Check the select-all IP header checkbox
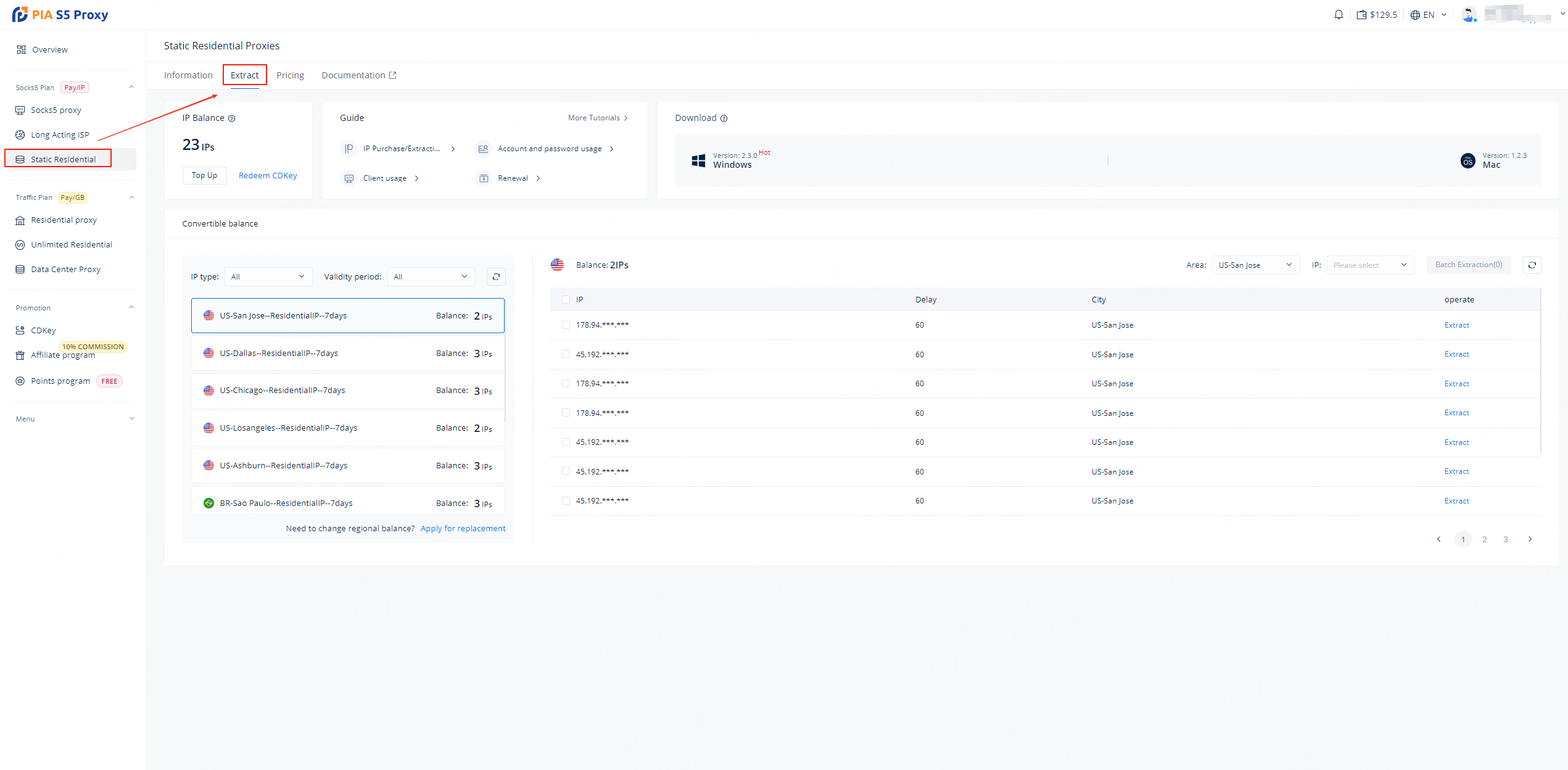Image resolution: width=1568 pixels, height=770 pixels. click(x=566, y=300)
